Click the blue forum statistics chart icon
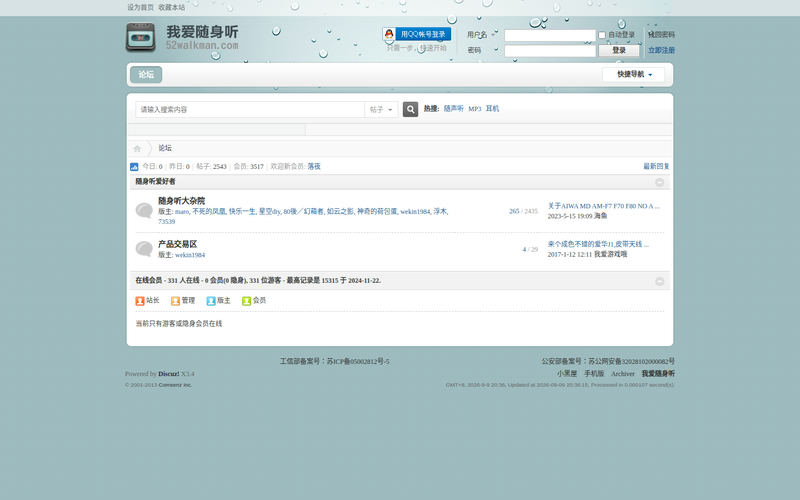Viewport: 800px width, 500px height. [134, 166]
